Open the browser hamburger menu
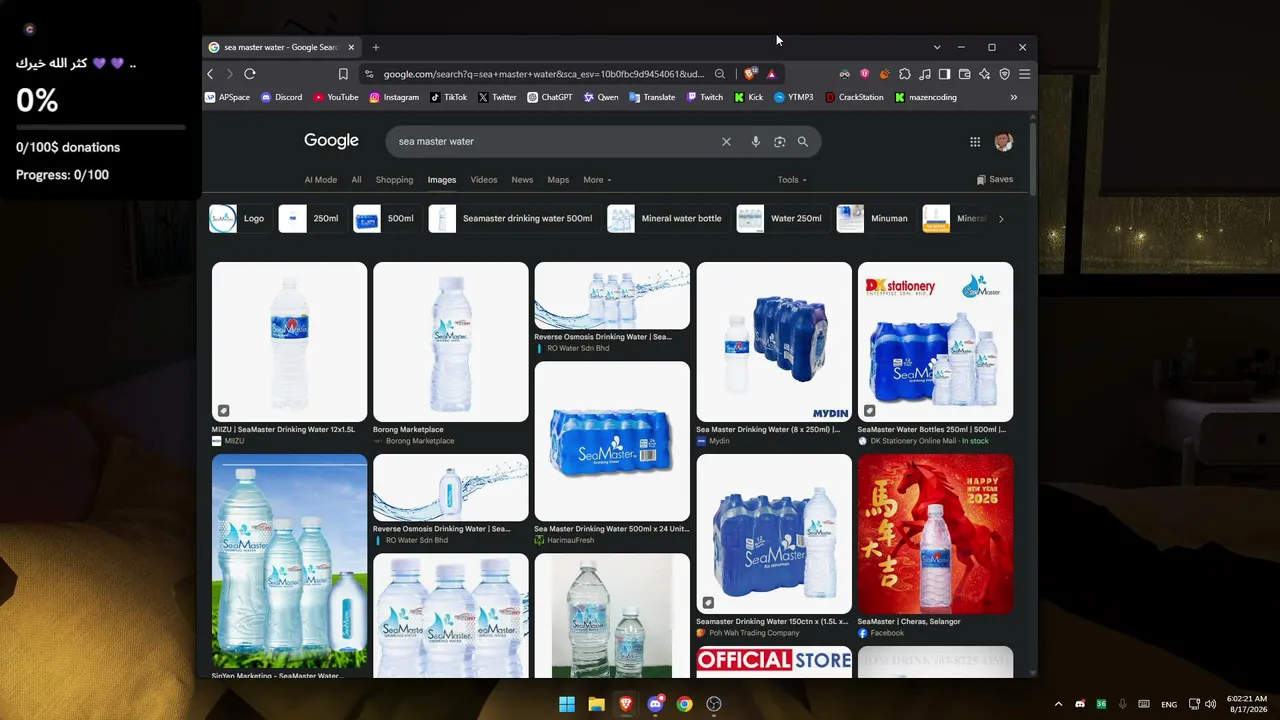 (x=1024, y=74)
